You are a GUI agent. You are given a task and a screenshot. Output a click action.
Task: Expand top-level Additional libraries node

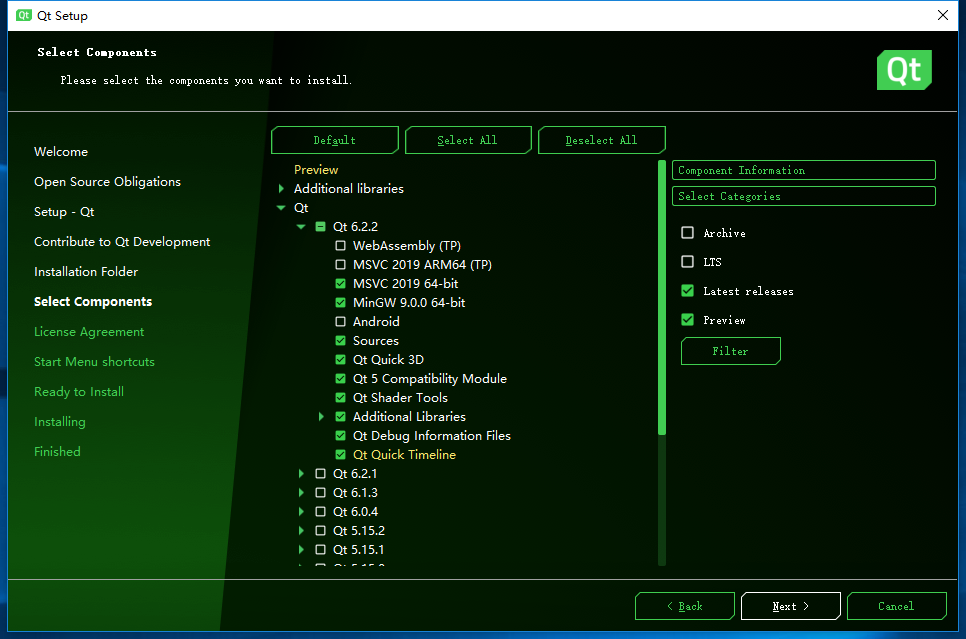click(x=282, y=189)
